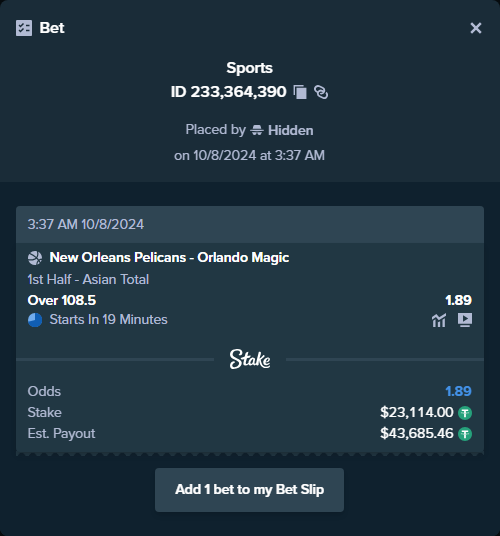Click the ID 233,364,390 text

click(x=228, y=92)
